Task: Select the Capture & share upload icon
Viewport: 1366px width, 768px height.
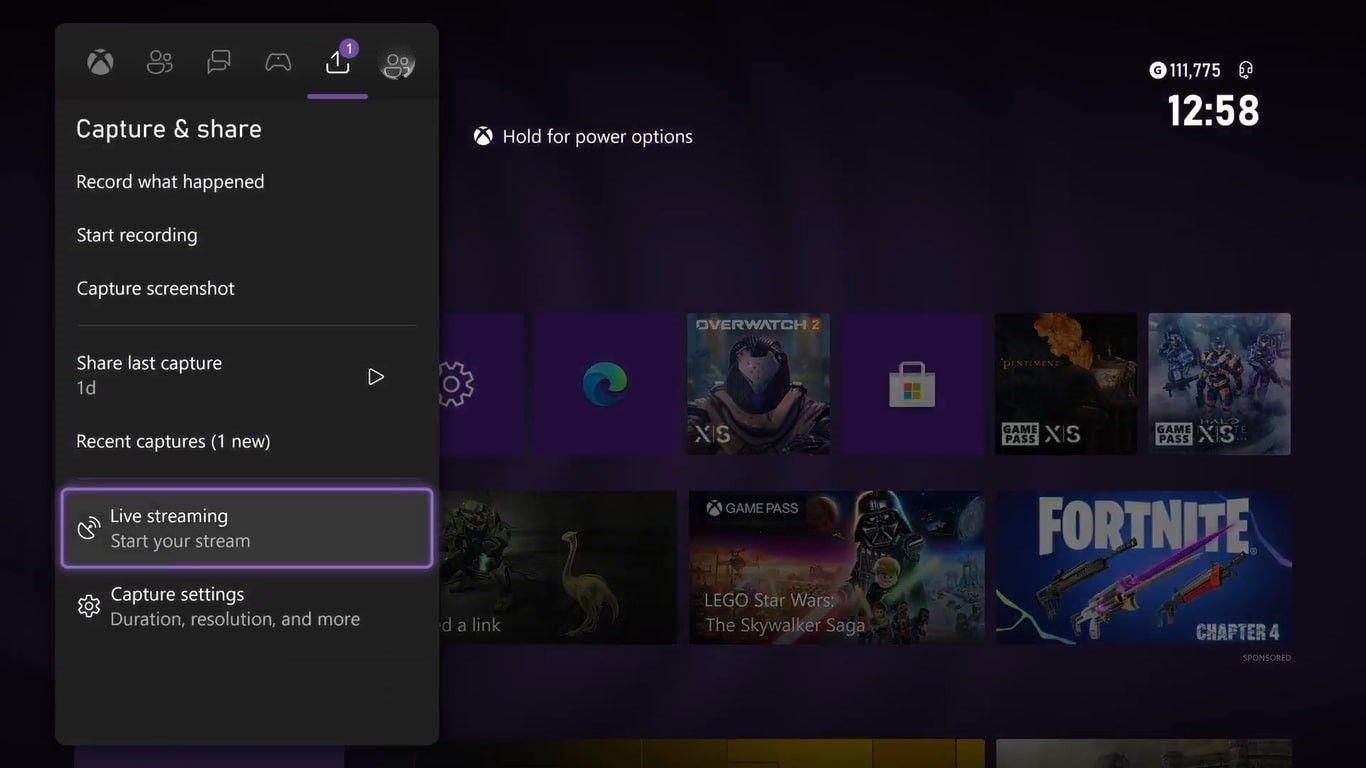Action: tap(337, 61)
